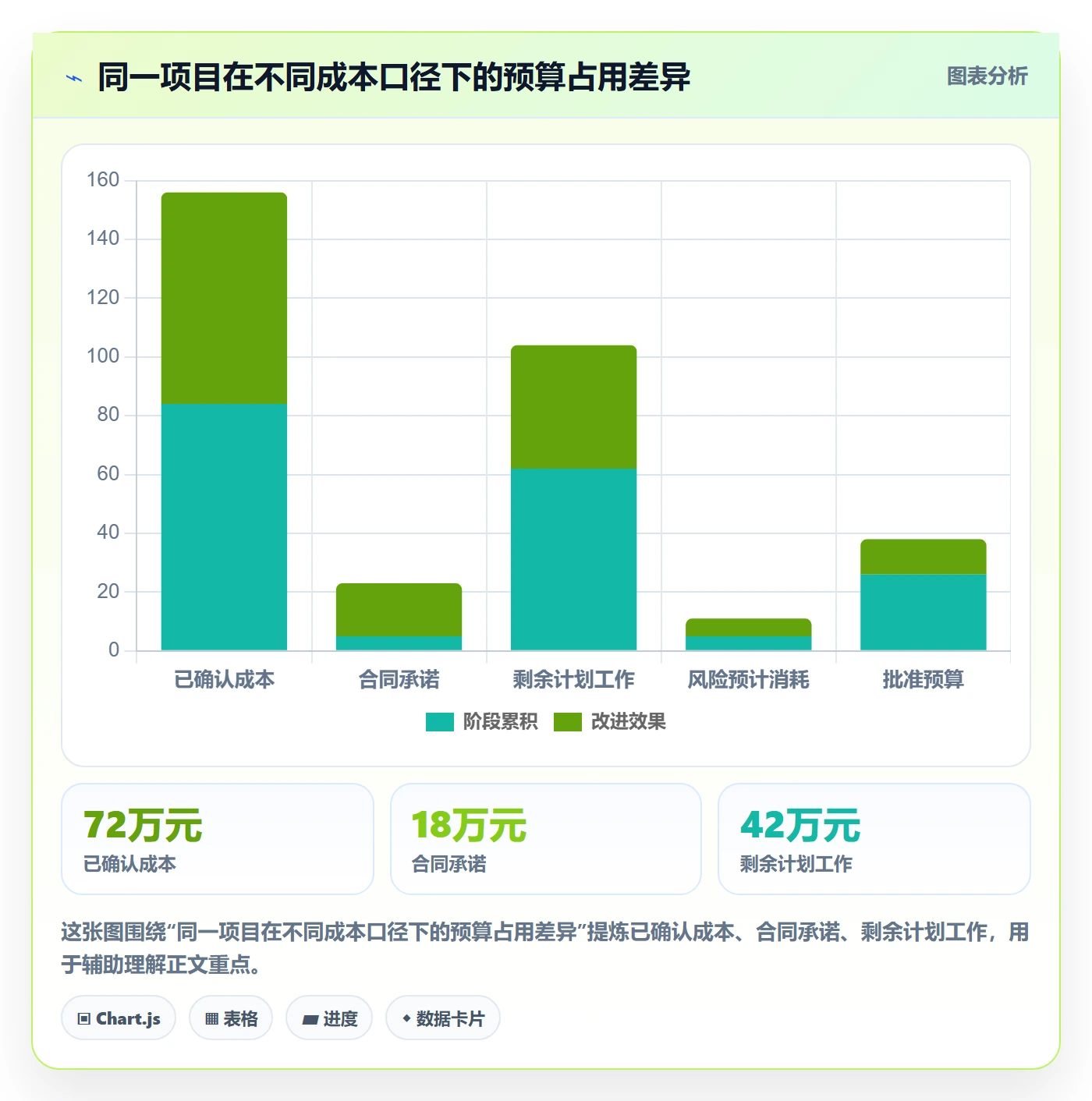
Task: Click the 进度 tag chip
Action: (329, 1018)
